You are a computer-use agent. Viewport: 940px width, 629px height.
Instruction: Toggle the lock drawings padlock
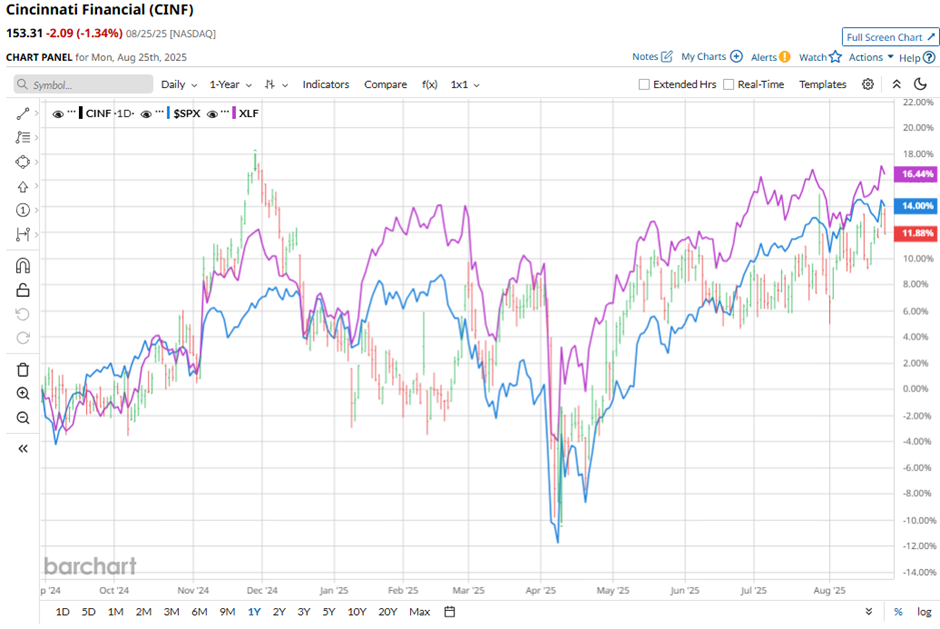pos(23,290)
